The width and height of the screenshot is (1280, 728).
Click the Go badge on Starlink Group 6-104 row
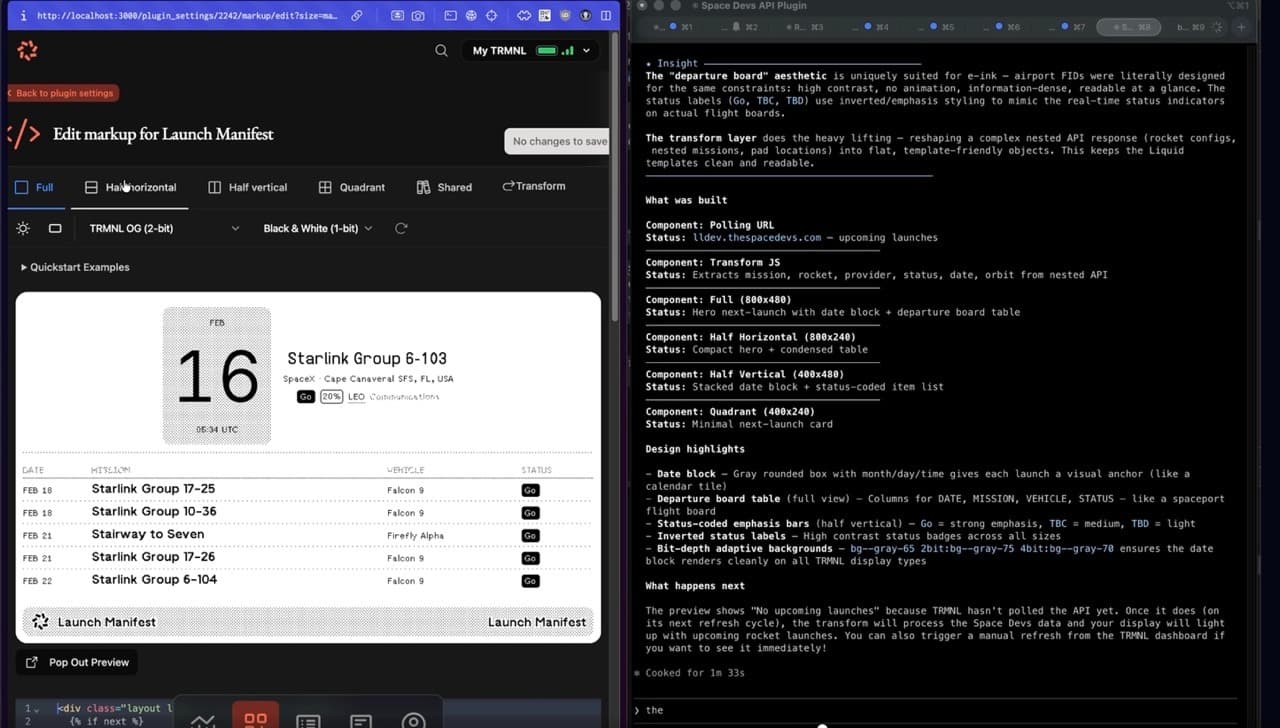coord(530,581)
